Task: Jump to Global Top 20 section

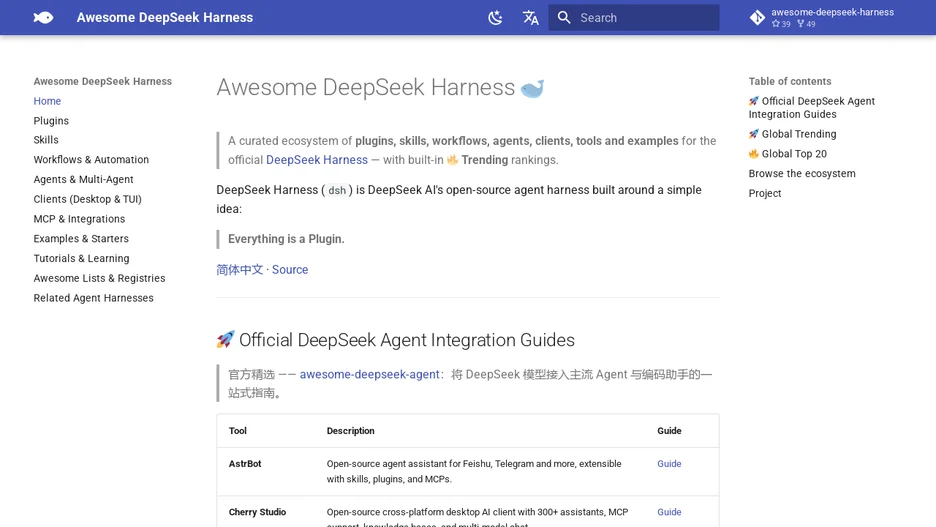Action: click(x=787, y=153)
